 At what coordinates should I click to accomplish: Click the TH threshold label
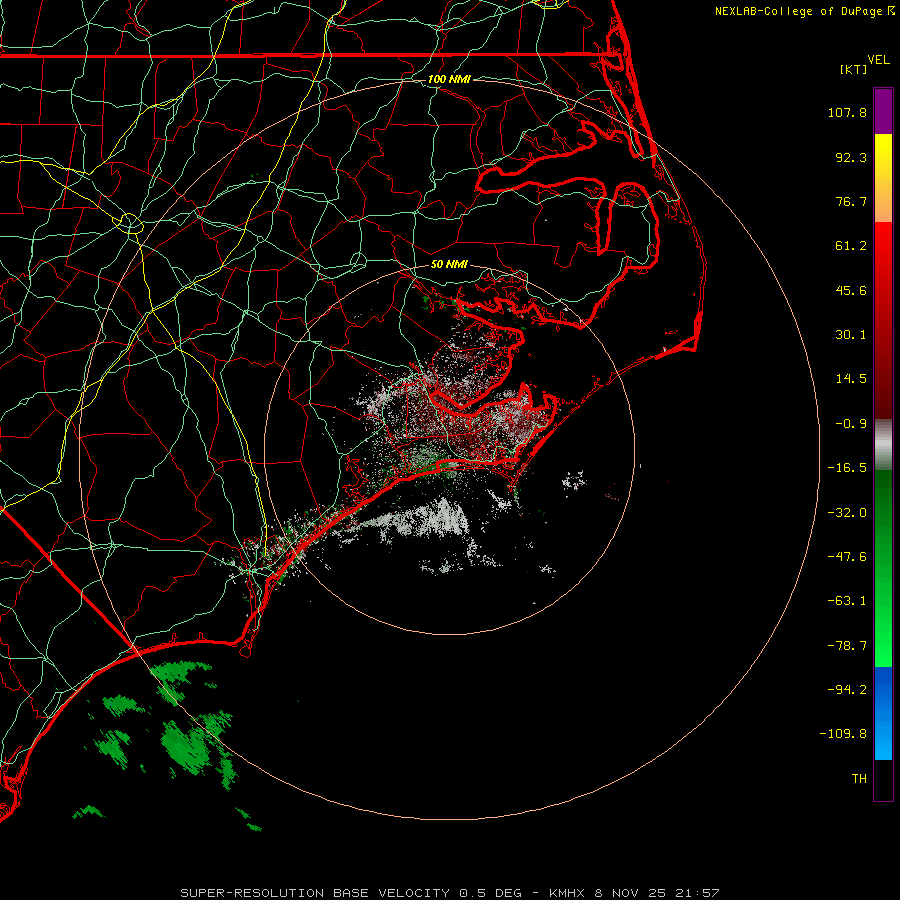[x=859, y=779]
